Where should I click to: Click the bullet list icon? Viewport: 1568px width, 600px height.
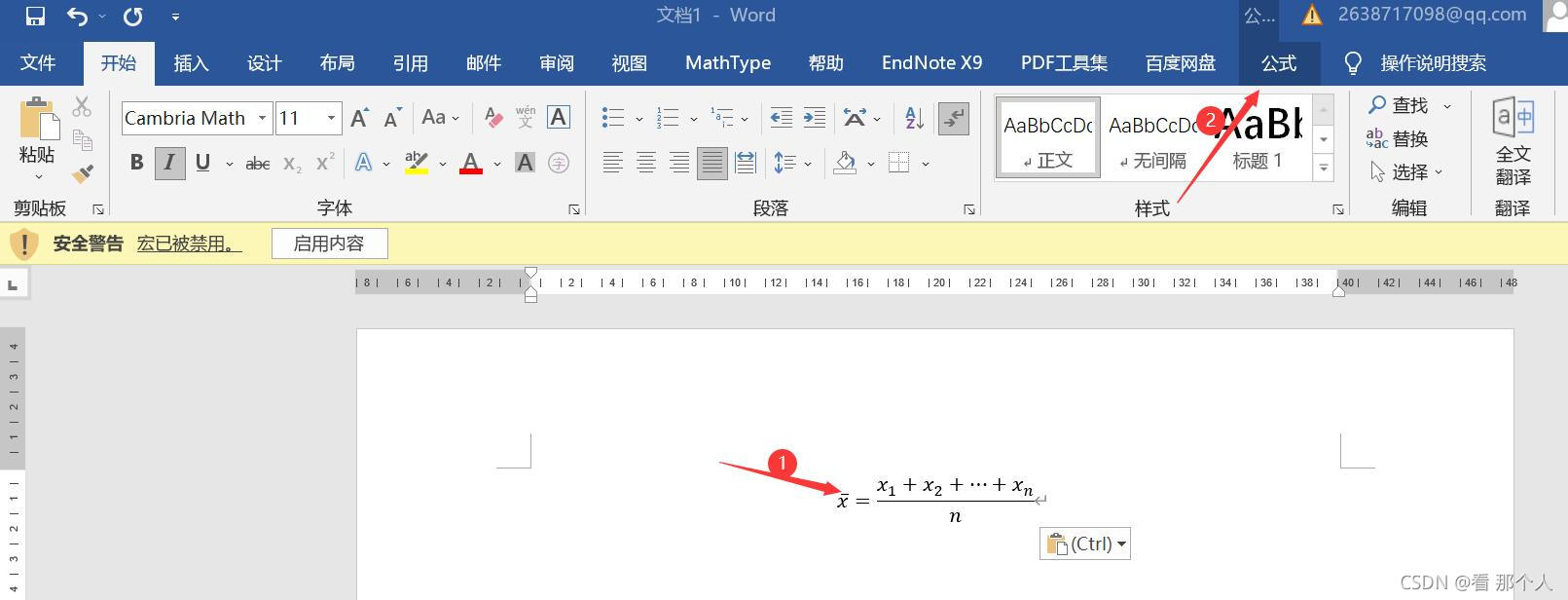click(x=612, y=118)
